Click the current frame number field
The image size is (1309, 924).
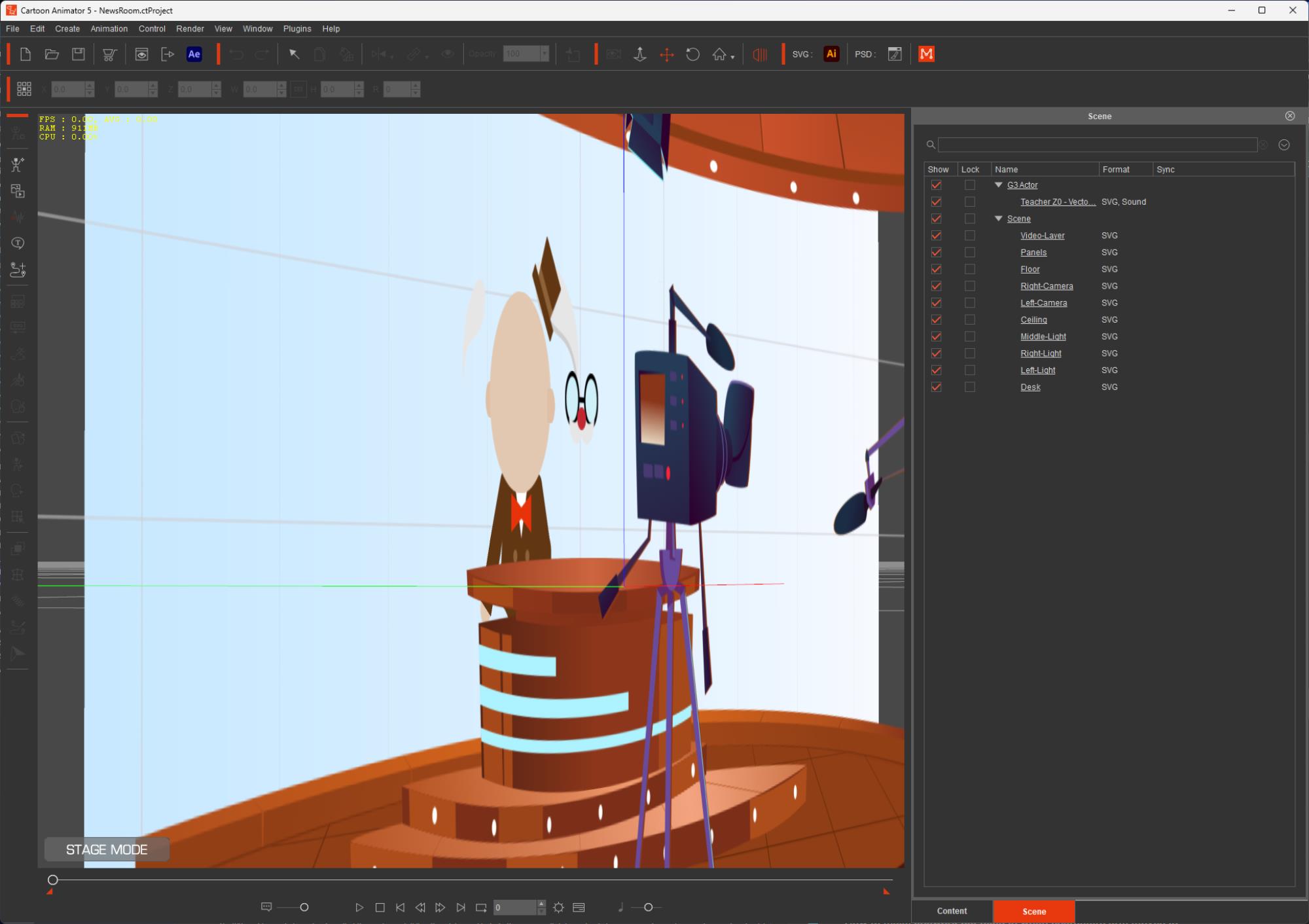pyautogui.click(x=515, y=907)
